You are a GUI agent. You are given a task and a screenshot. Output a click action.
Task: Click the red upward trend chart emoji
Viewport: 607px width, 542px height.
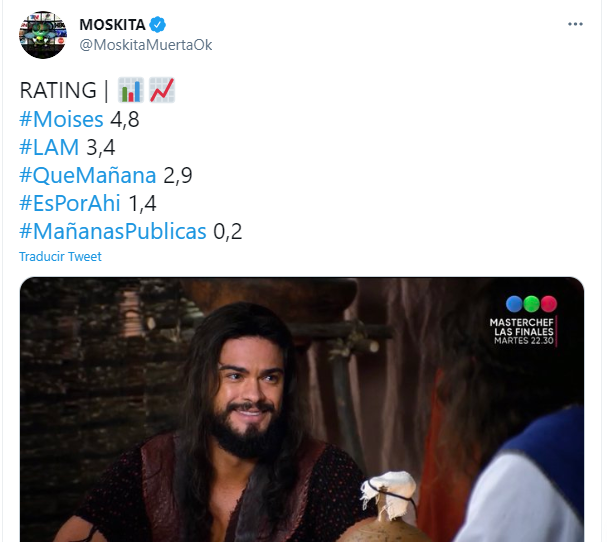(162, 90)
